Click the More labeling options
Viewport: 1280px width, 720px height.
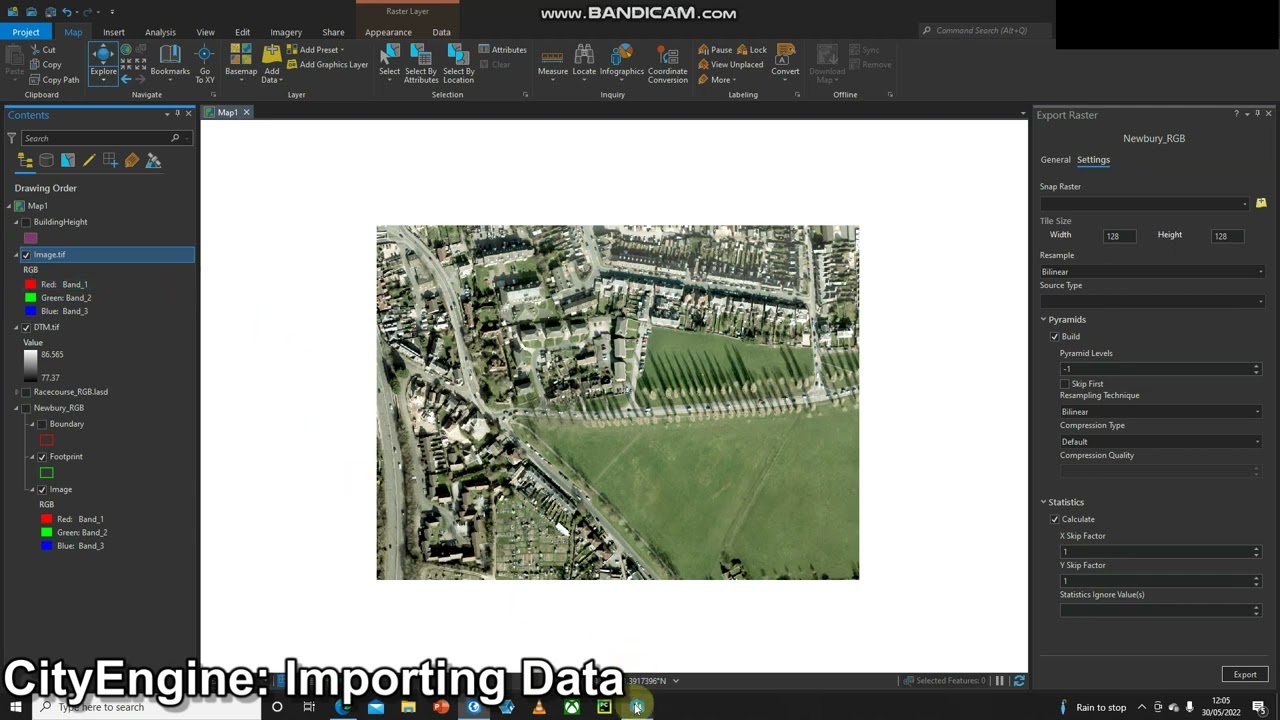(x=715, y=80)
